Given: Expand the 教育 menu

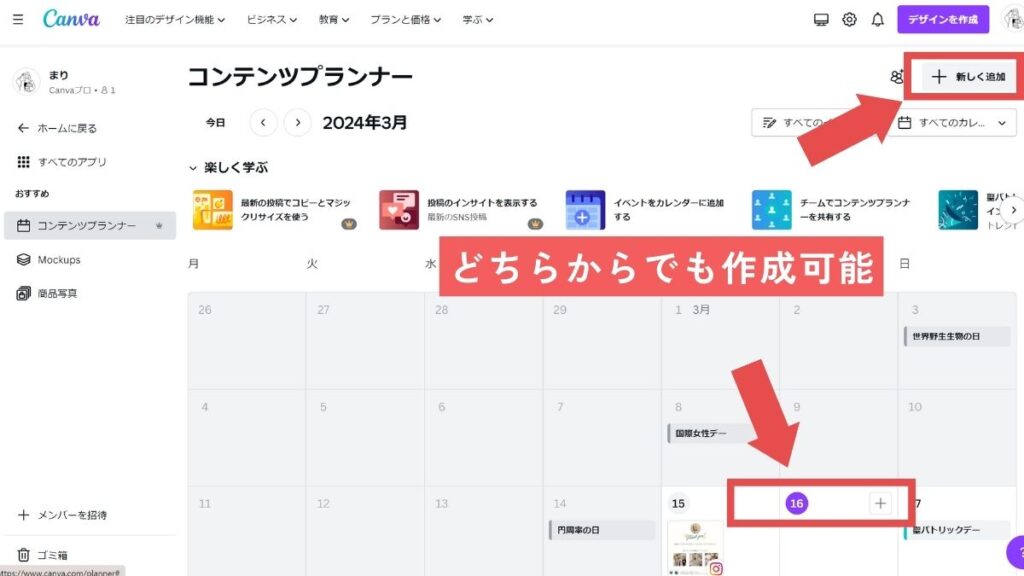Looking at the screenshot, I should (334, 20).
